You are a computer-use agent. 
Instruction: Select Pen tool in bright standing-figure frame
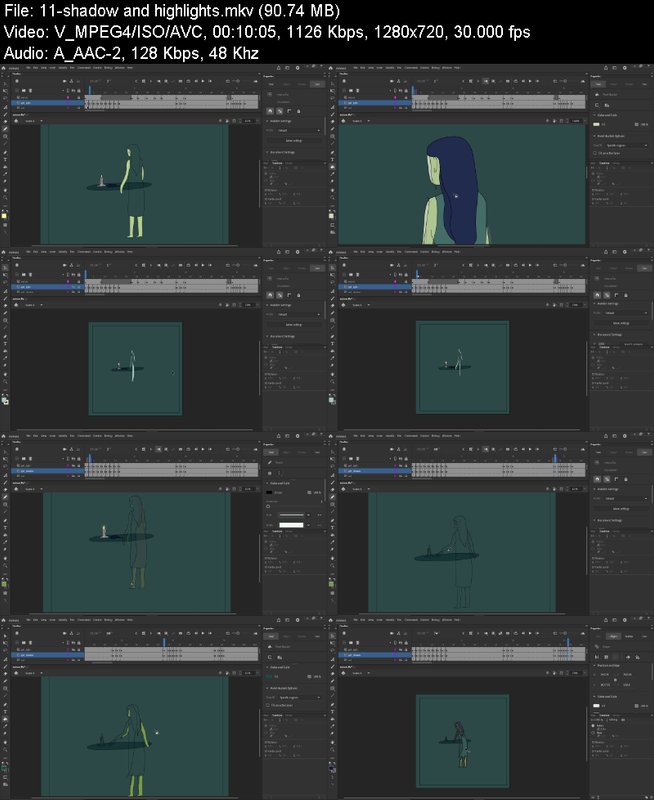[x=6, y=152]
